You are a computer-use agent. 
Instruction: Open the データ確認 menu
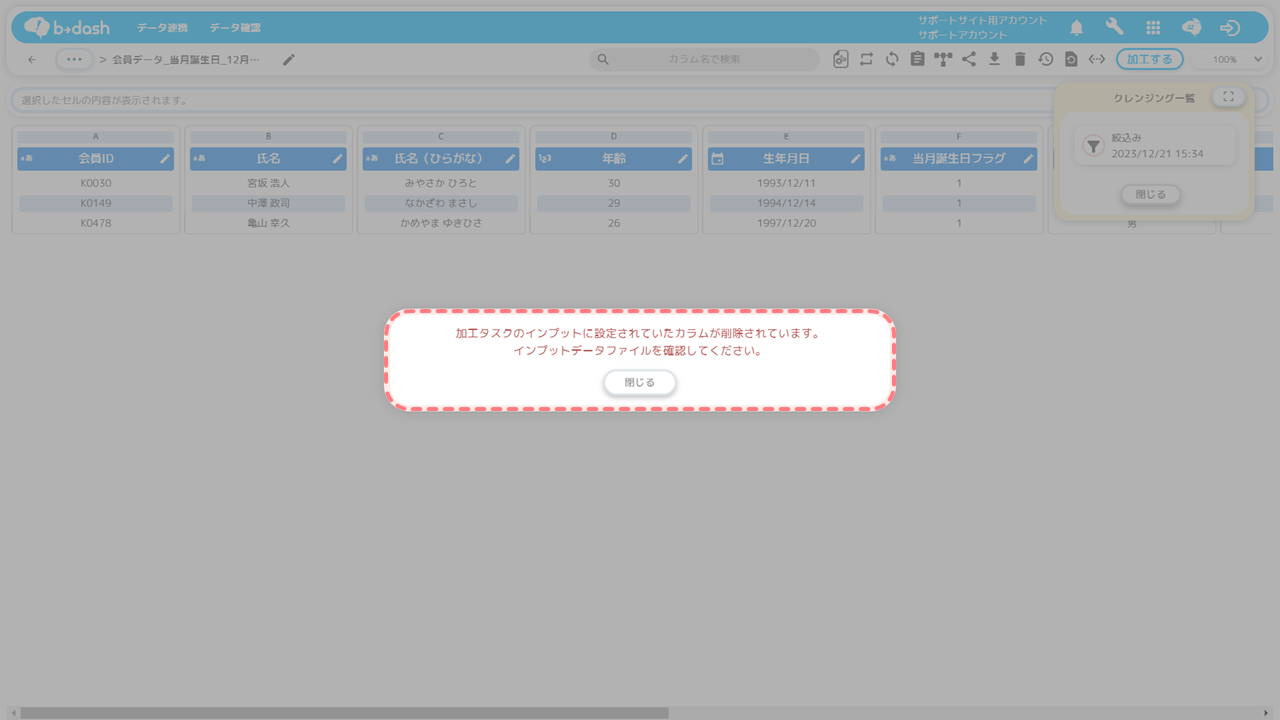pyautogui.click(x=235, y=28)
